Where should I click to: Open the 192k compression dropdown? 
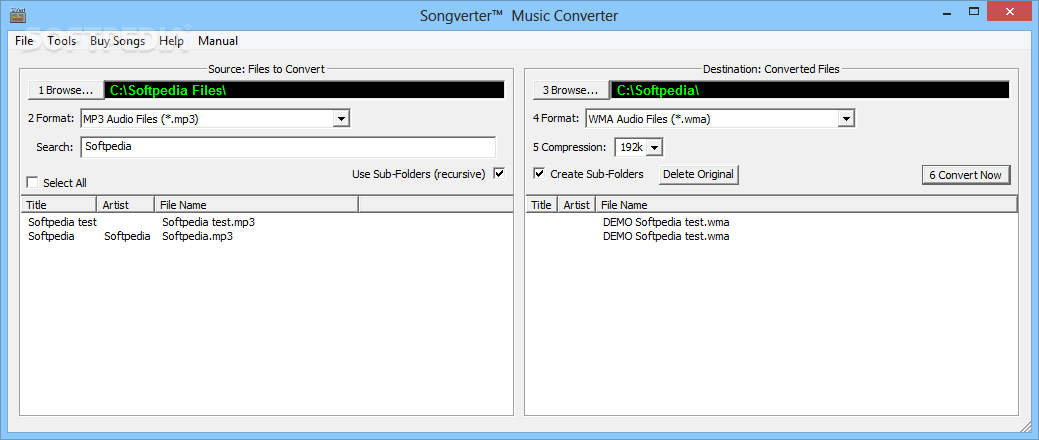coord(654,147)
